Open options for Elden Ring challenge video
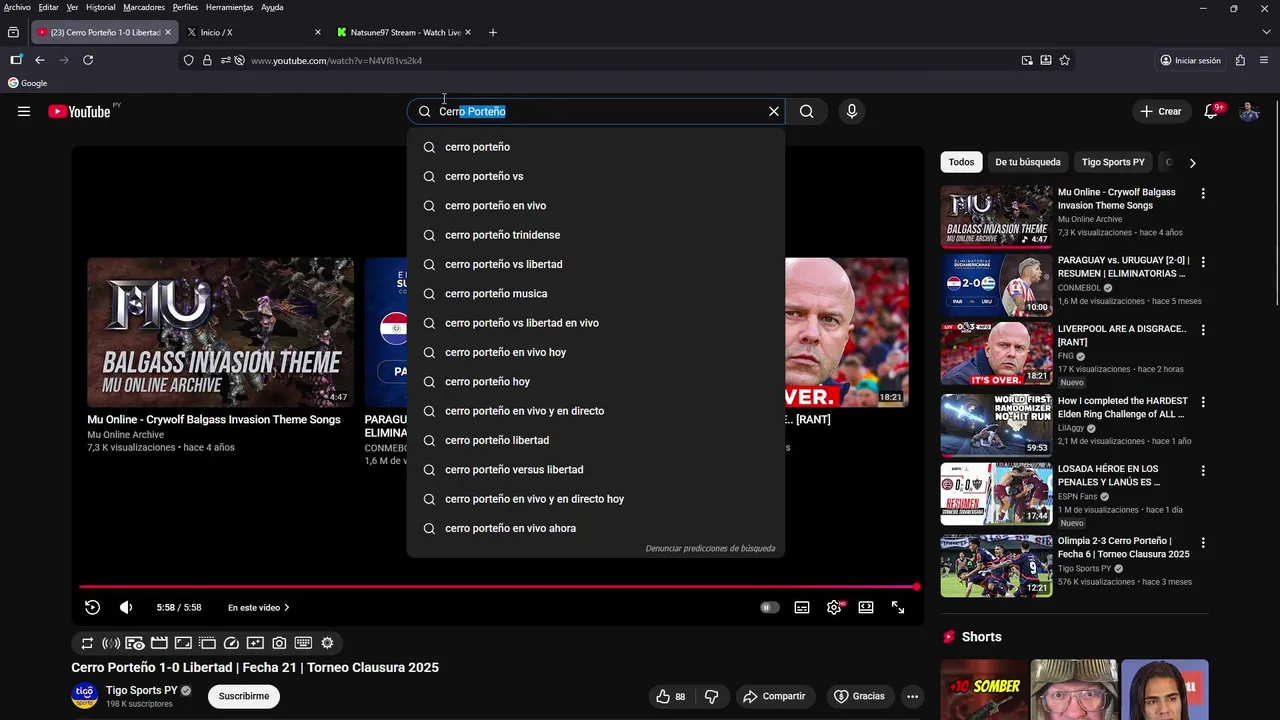The width and height of the screenshot is (1280, 720). click(1203, 401)
